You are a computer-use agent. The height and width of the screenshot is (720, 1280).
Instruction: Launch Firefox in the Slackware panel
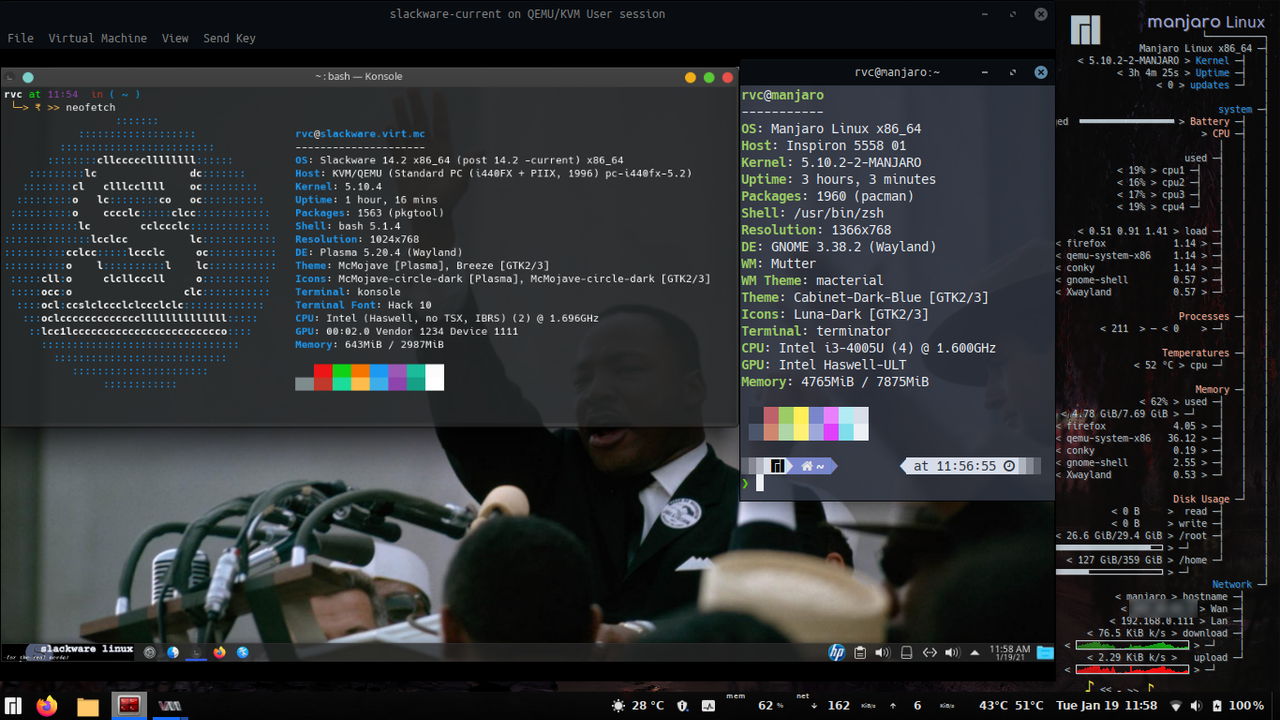(x=219, y=652)
